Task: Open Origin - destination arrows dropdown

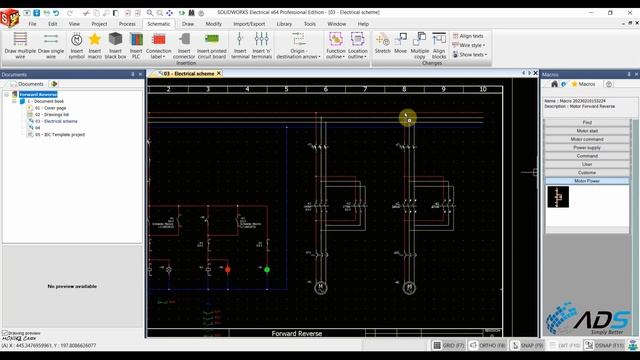Action: click(298, 45)
